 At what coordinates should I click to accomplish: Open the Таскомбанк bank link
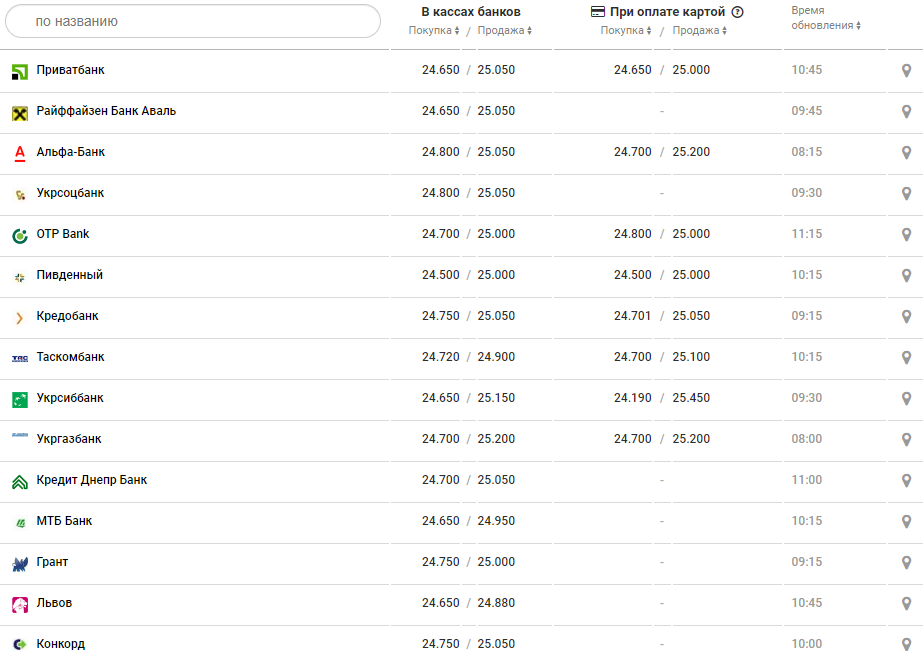click(70, 357)
